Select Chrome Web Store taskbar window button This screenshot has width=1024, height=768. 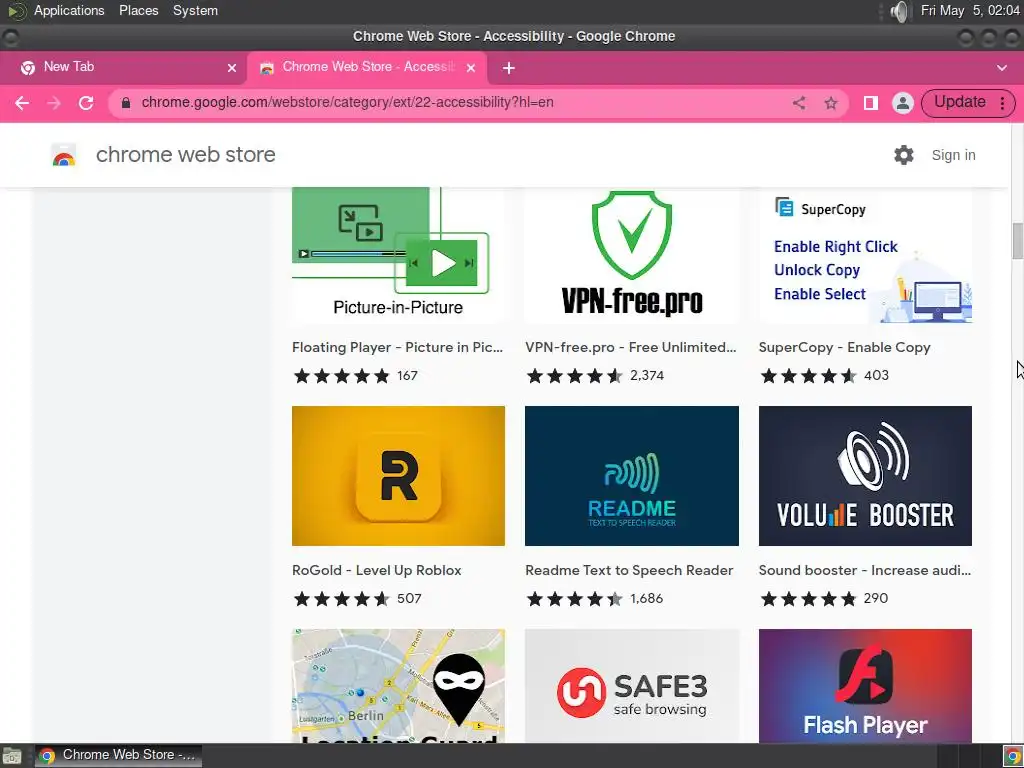[x=118, y=756]
